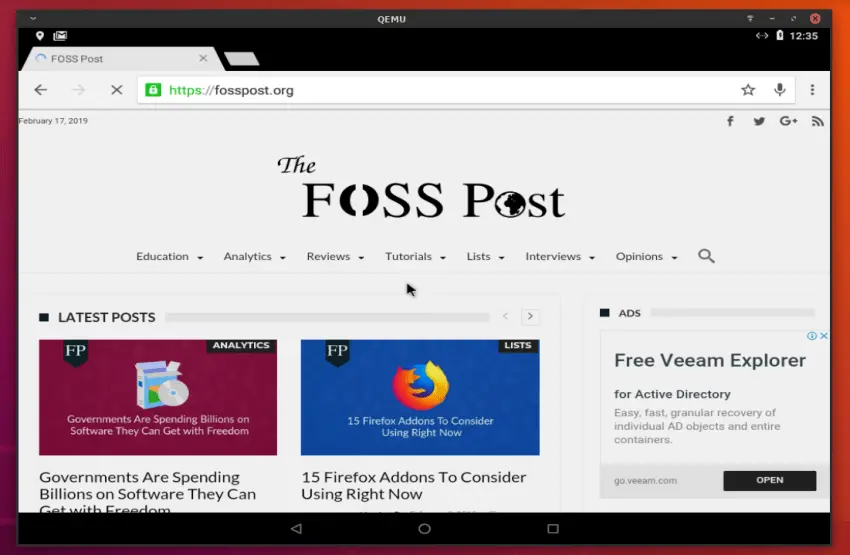
Task: Click the LATEST POSTS heading
Action: pyautogui.click(x=107, y=317)
